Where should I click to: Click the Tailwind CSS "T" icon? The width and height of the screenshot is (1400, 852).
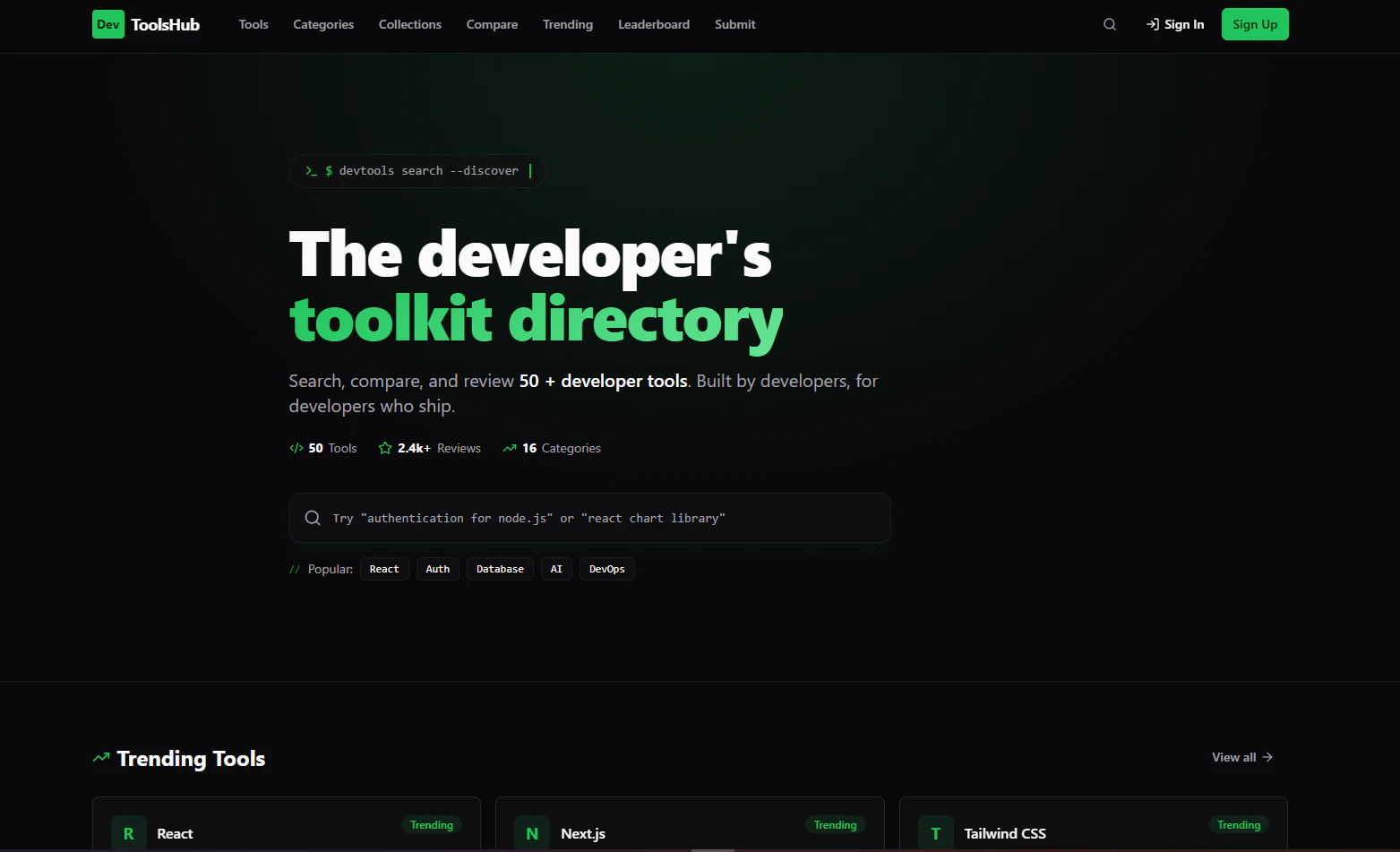[x=935, y=832]
